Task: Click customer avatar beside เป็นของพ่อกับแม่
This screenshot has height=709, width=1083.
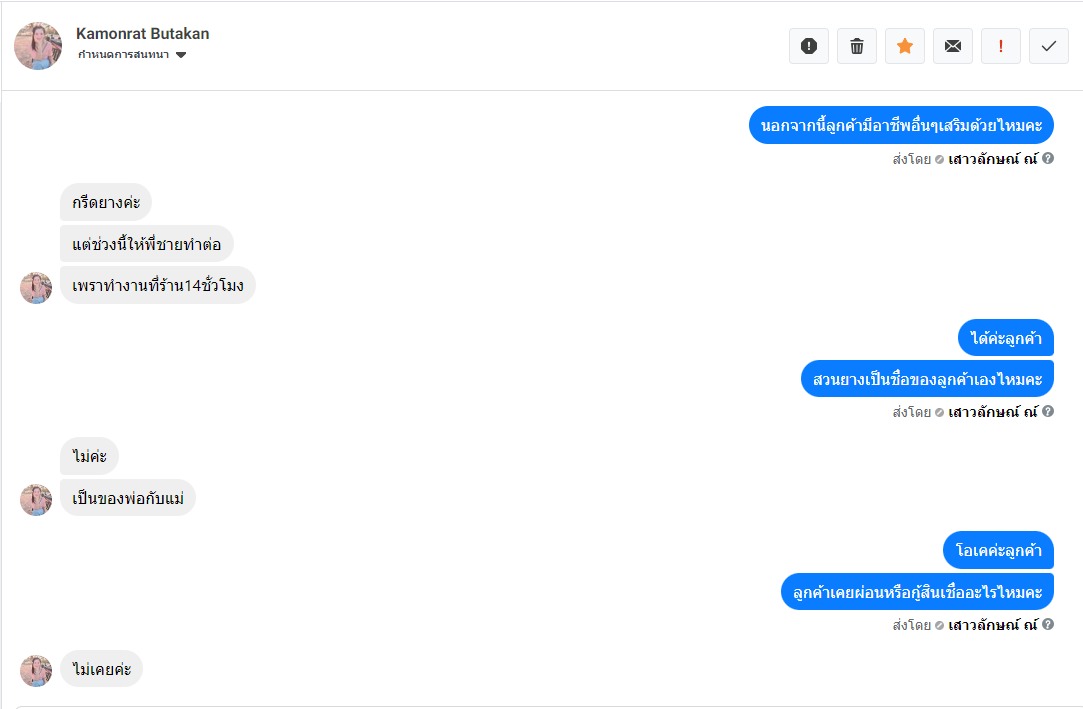Action: 36,499
